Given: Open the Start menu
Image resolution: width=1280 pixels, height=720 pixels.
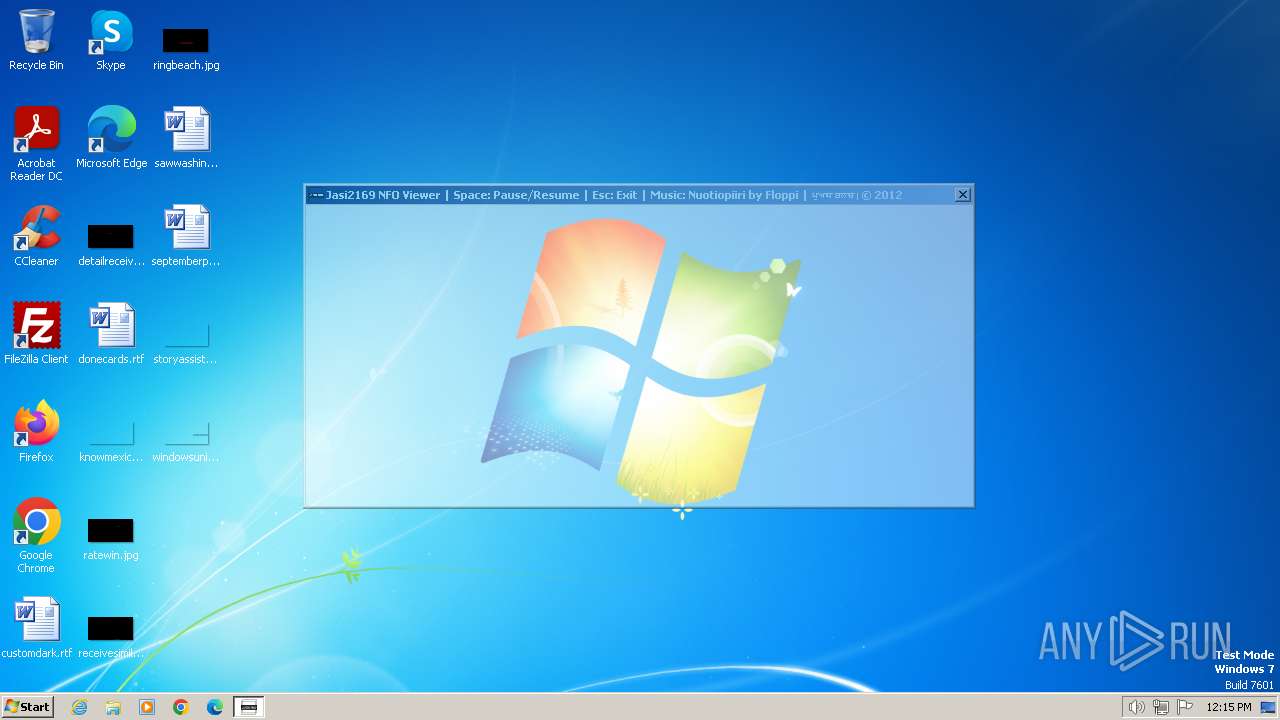Looking at the screenshot, I should click(28, 707).
